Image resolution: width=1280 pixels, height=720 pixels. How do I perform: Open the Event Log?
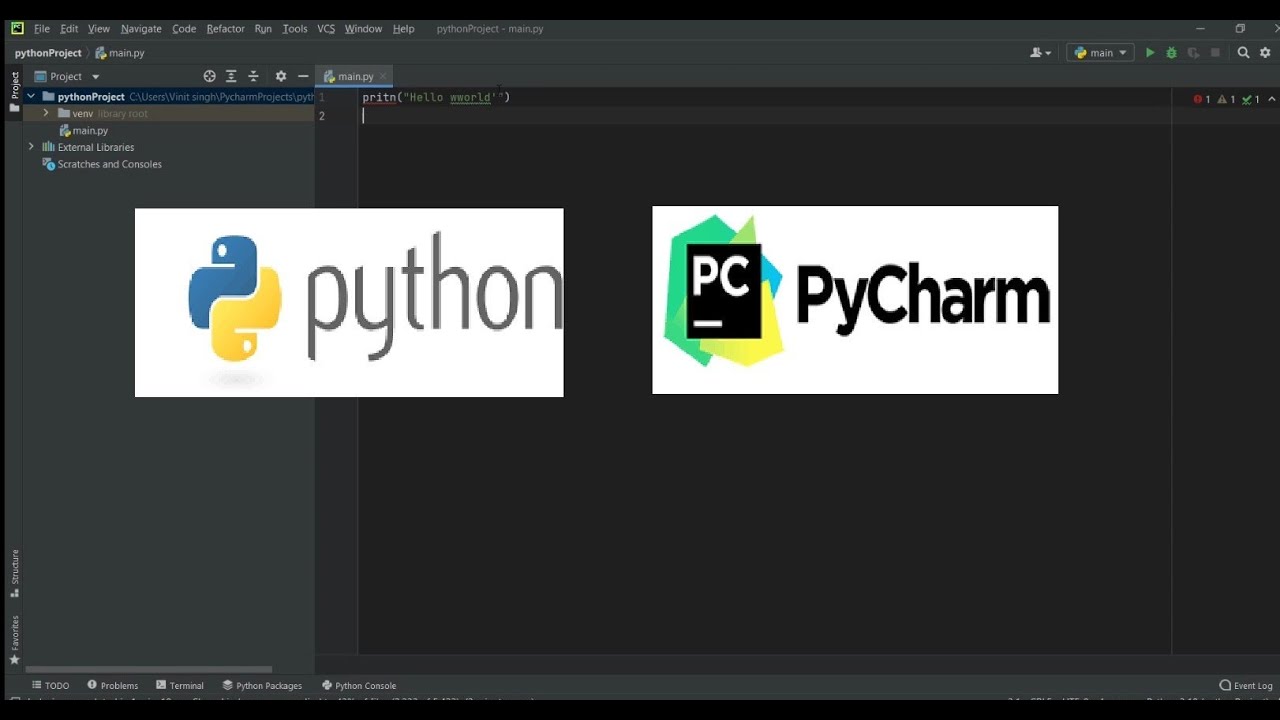1246,685
